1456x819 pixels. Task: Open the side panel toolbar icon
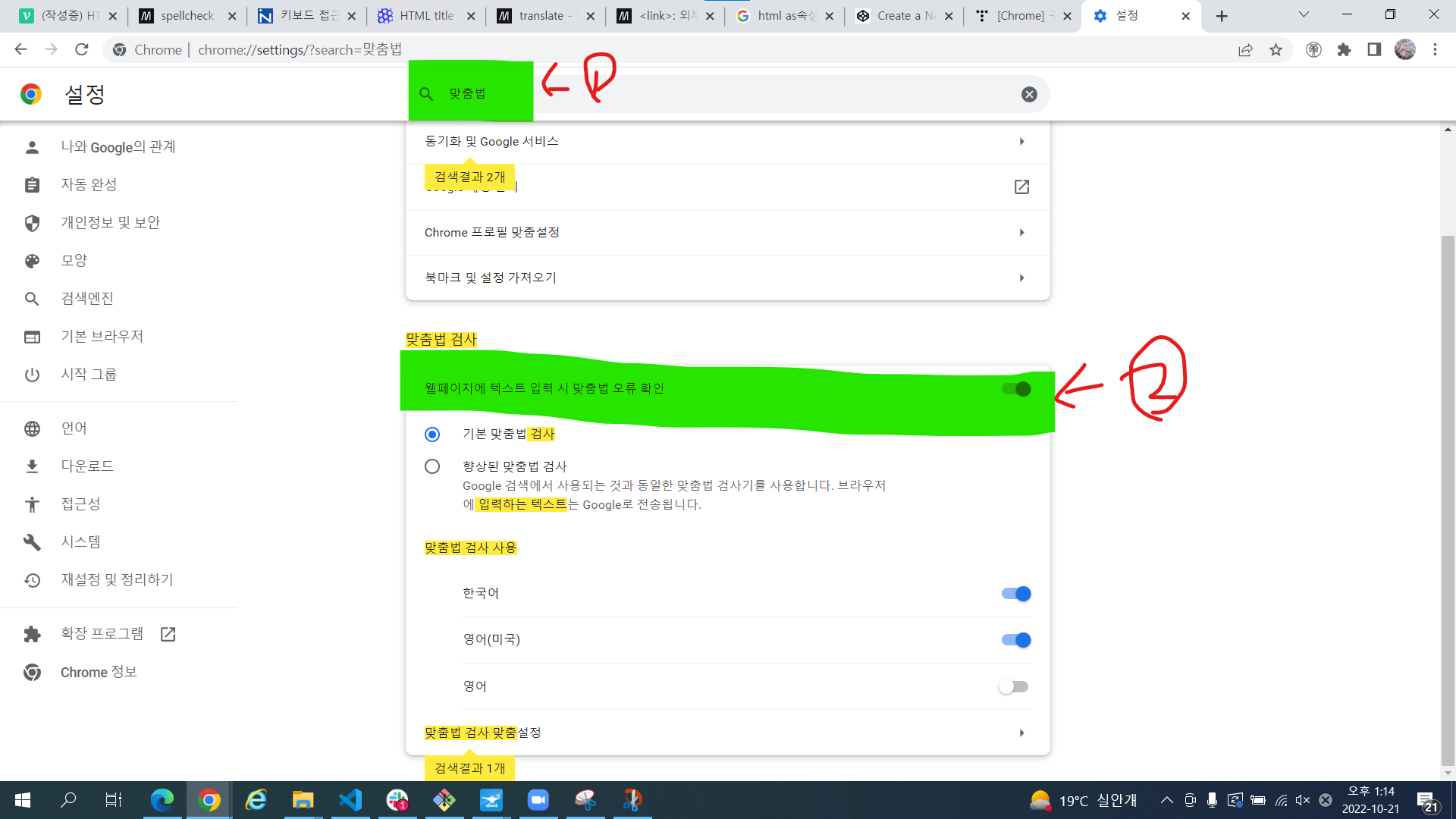(1374, 50)
